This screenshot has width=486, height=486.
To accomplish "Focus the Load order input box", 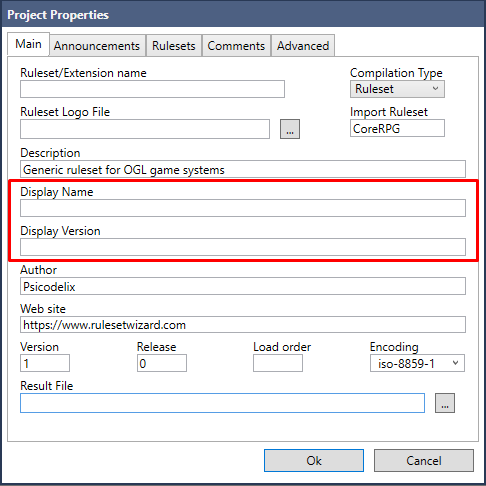I will click(x=278, y=363).
